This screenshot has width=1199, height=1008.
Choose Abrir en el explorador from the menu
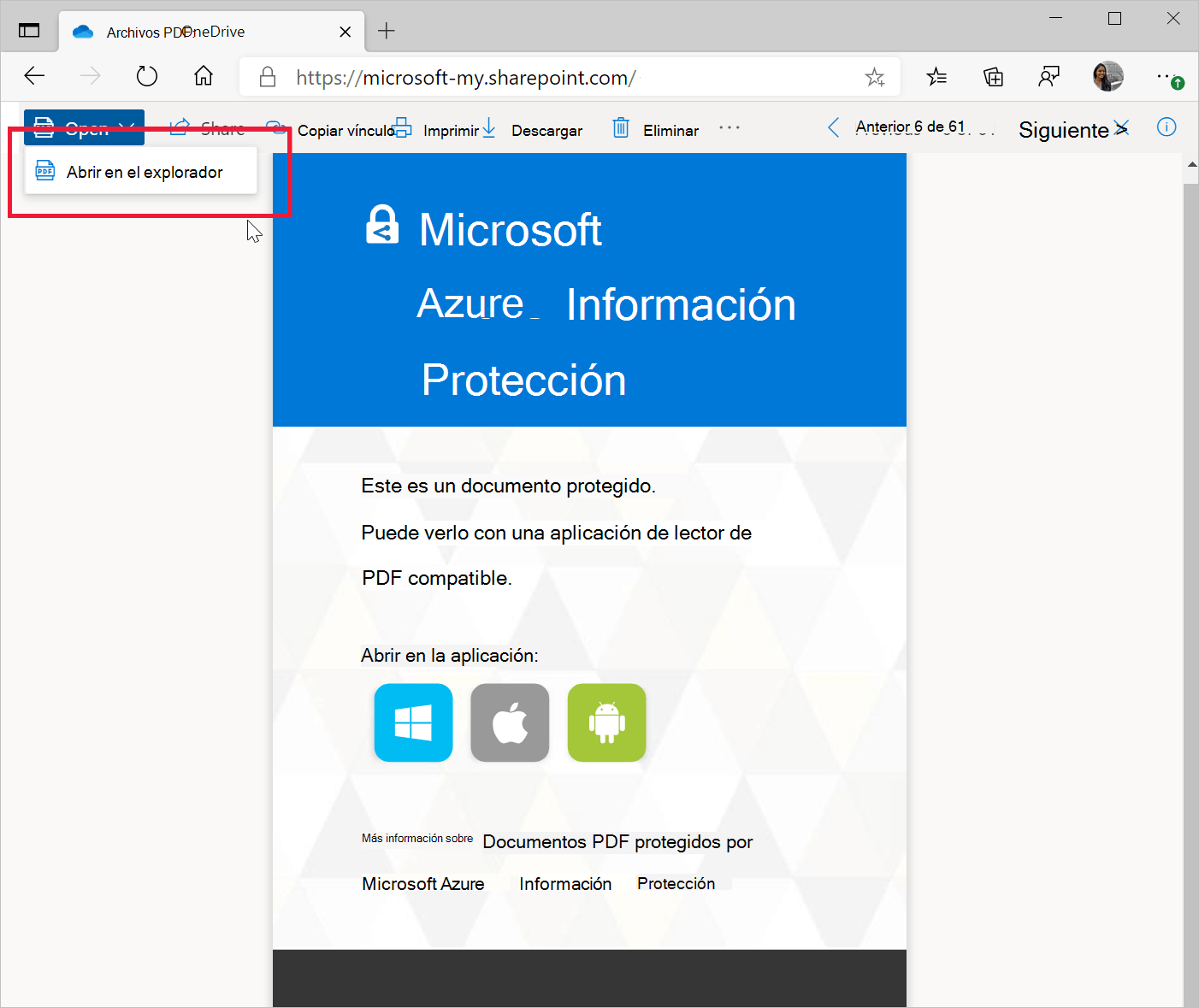[145, 171]
